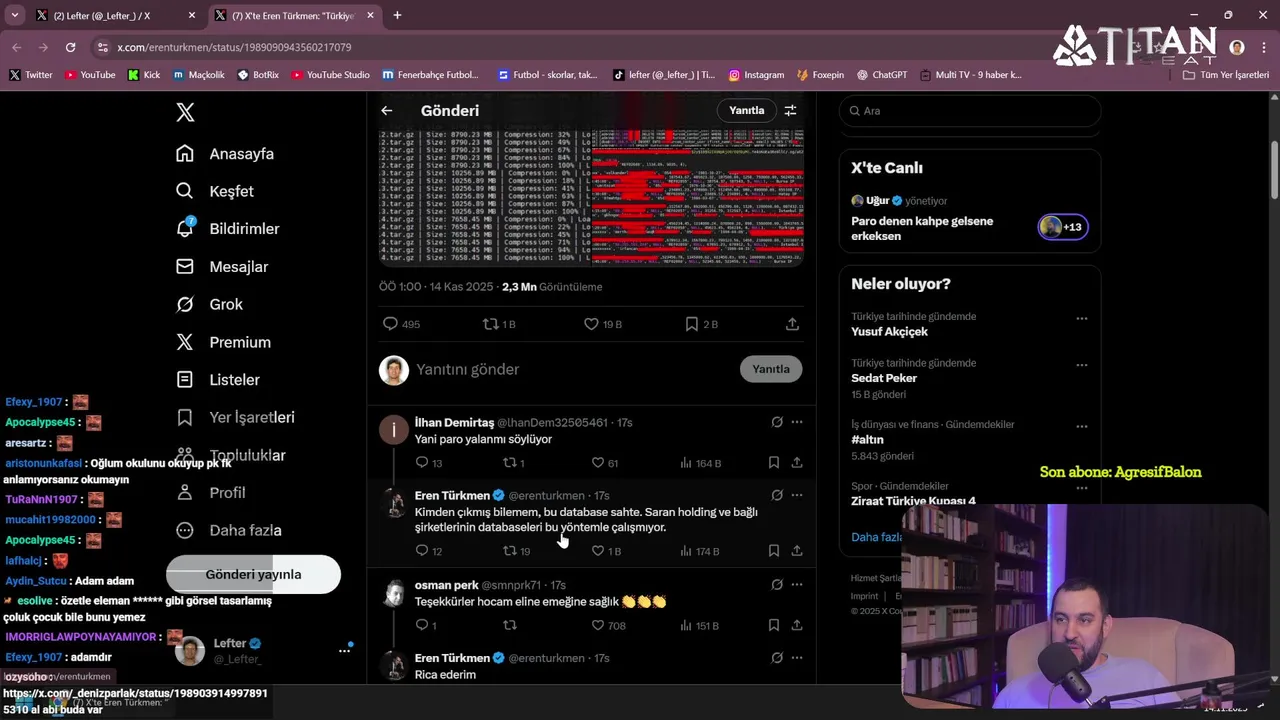Open Instagram bookmark
The image size is (1280, 720).
point(756,75)
